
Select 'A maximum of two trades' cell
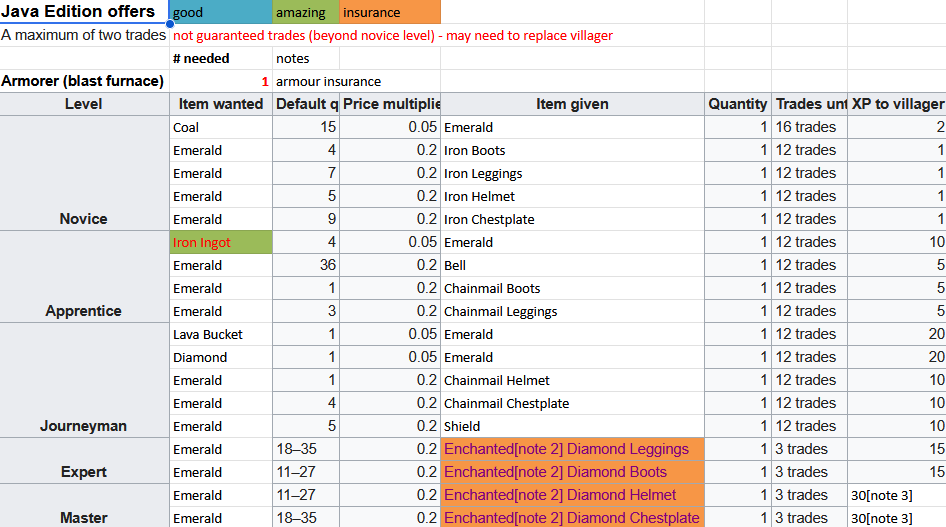[84, 36]
